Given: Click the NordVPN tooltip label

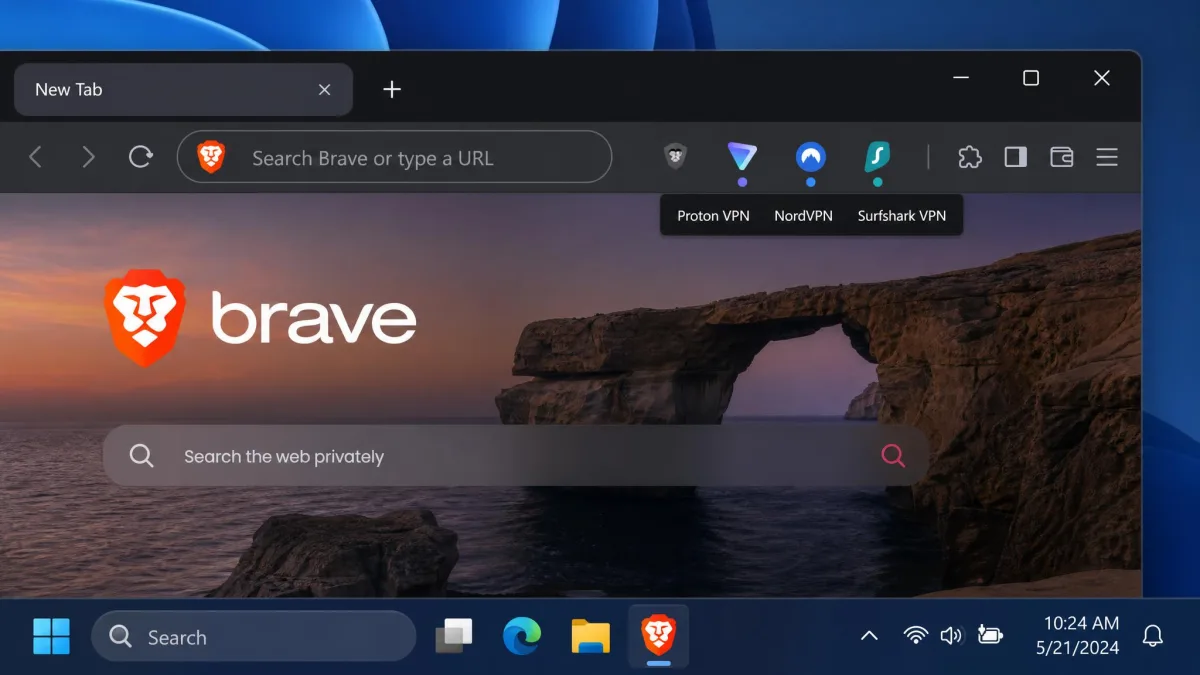Looking at the screenshot, I should click(803, 215).
